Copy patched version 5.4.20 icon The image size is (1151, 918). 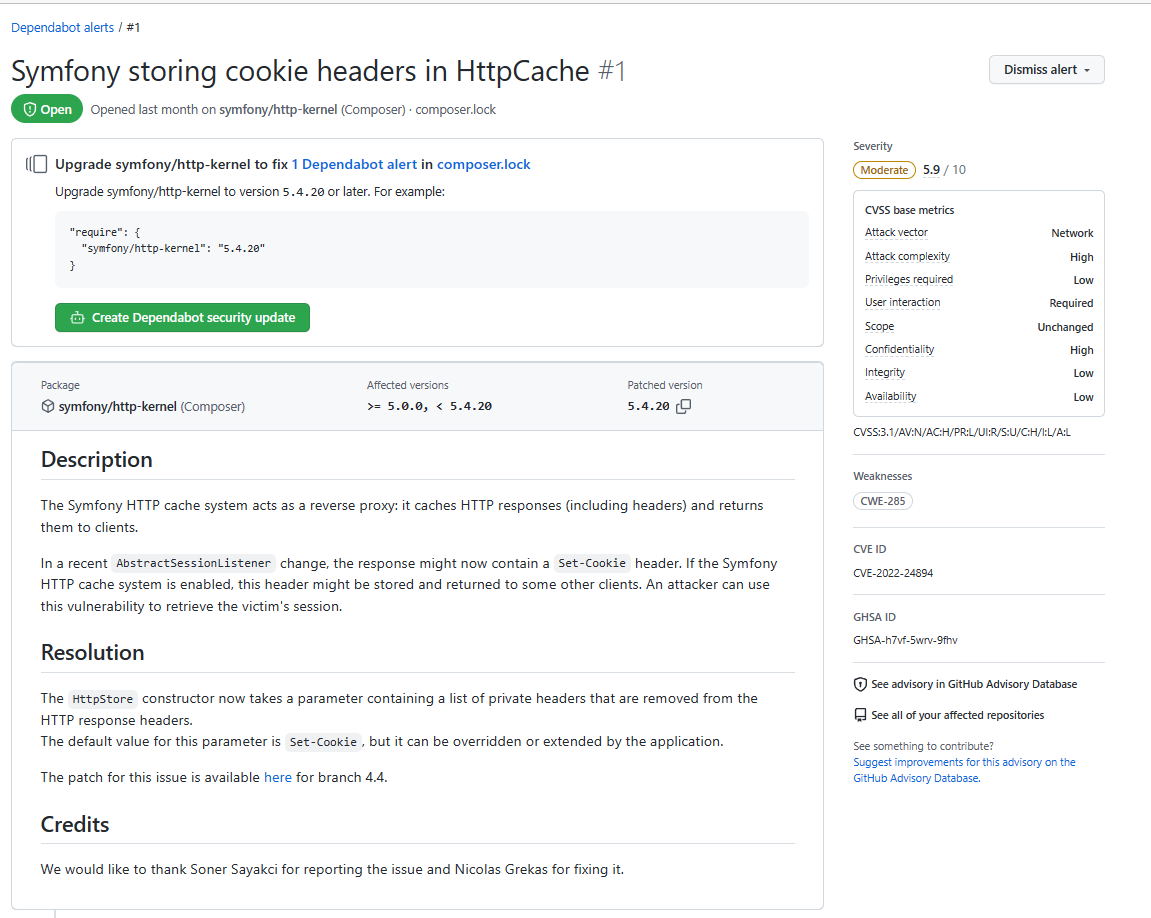684,407
